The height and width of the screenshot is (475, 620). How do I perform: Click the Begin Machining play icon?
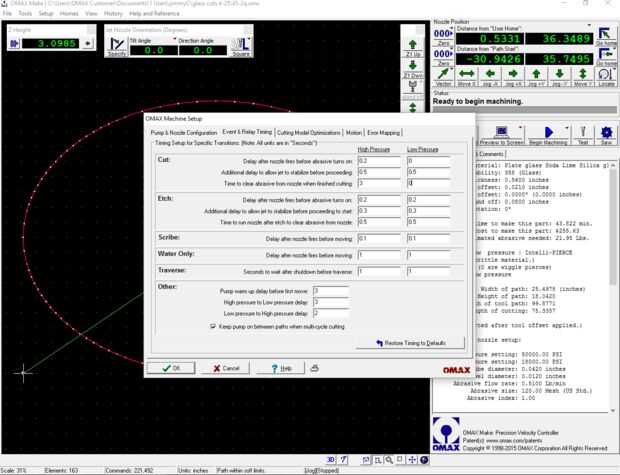point(548,132)
